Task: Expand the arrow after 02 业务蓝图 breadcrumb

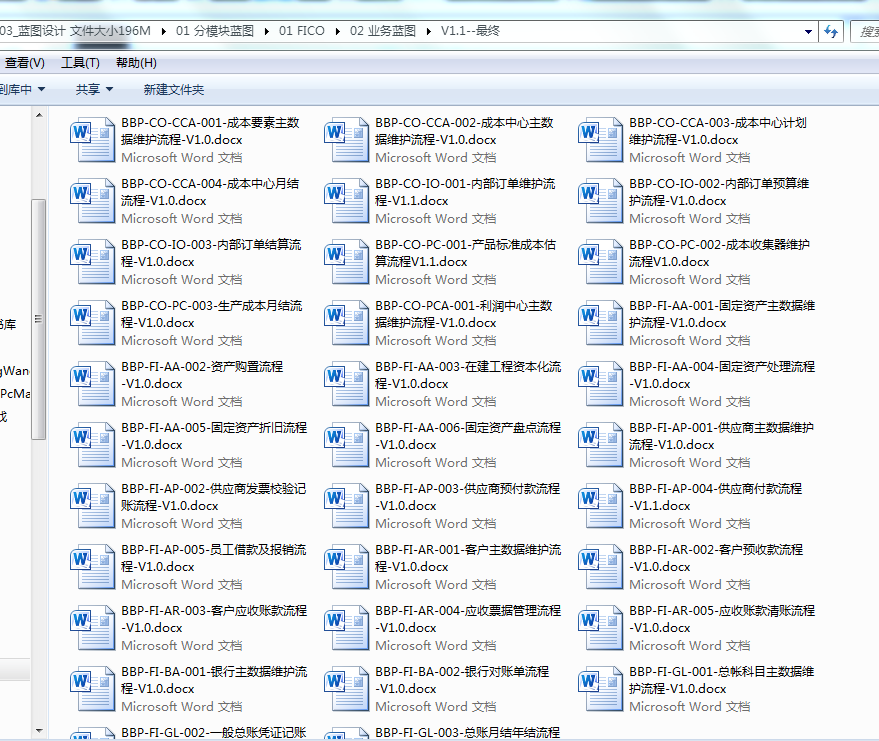Action: tap(430, 32)
